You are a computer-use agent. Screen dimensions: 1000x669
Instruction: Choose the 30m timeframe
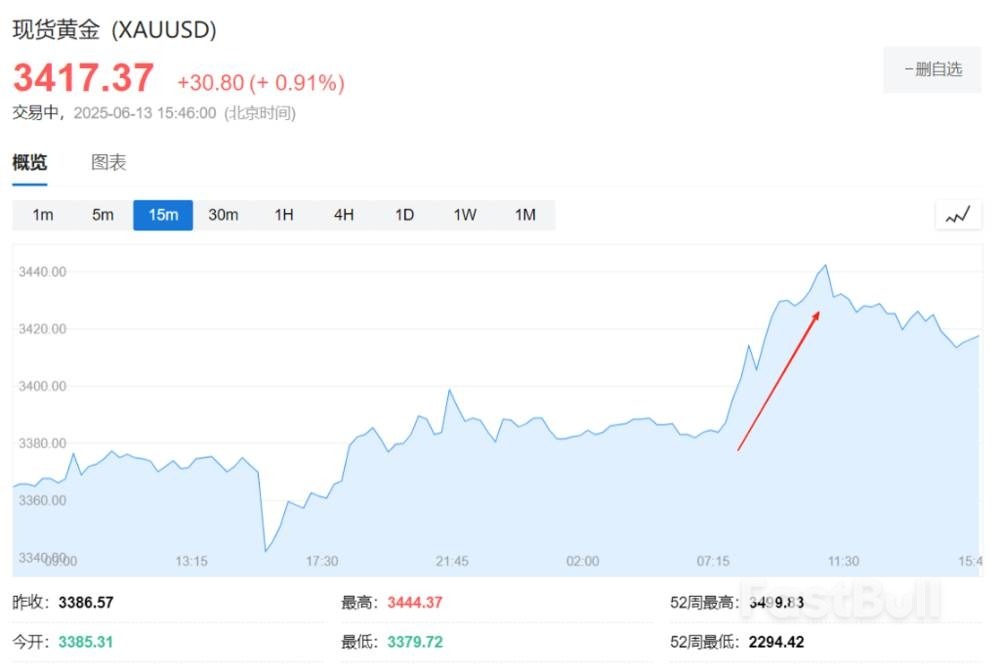223,215
